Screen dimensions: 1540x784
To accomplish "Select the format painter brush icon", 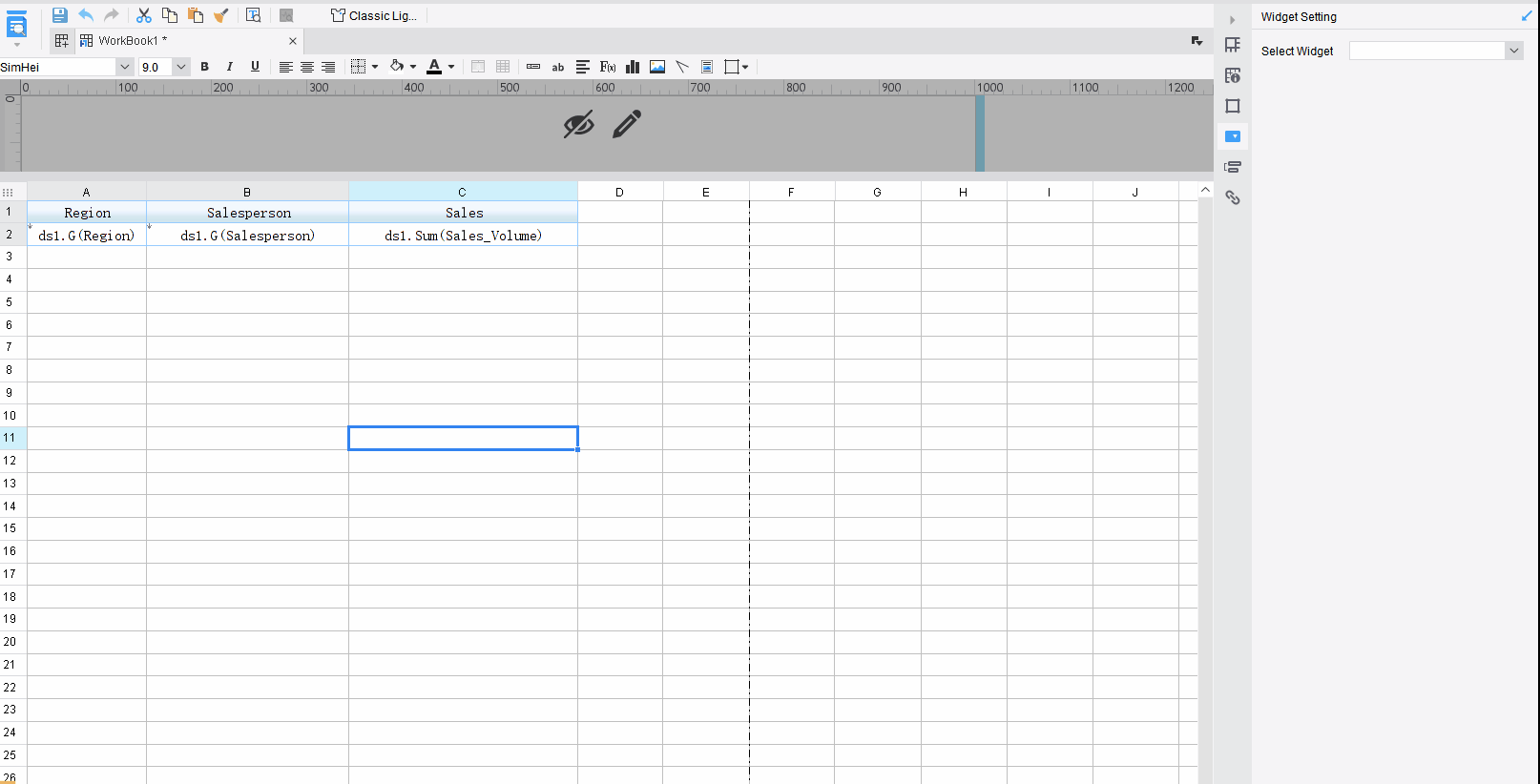I will [221, 15].
